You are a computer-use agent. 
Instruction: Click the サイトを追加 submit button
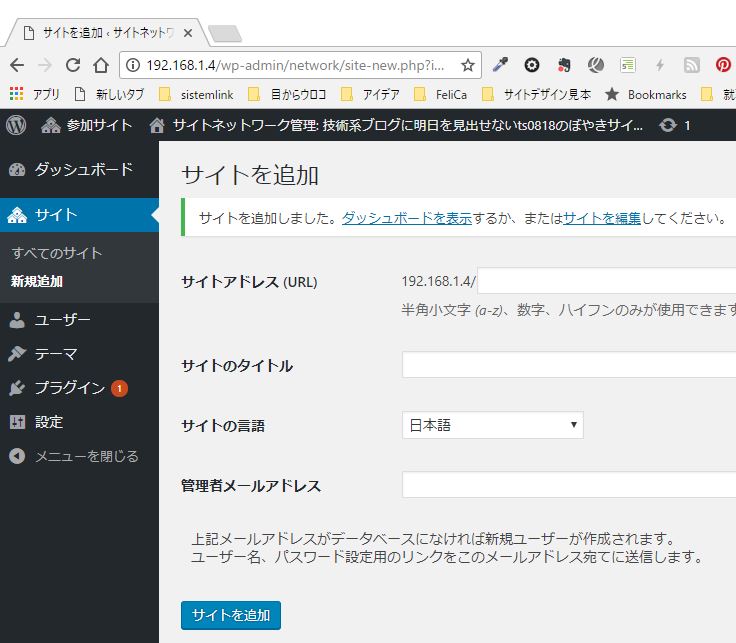(x=230, y=615)
